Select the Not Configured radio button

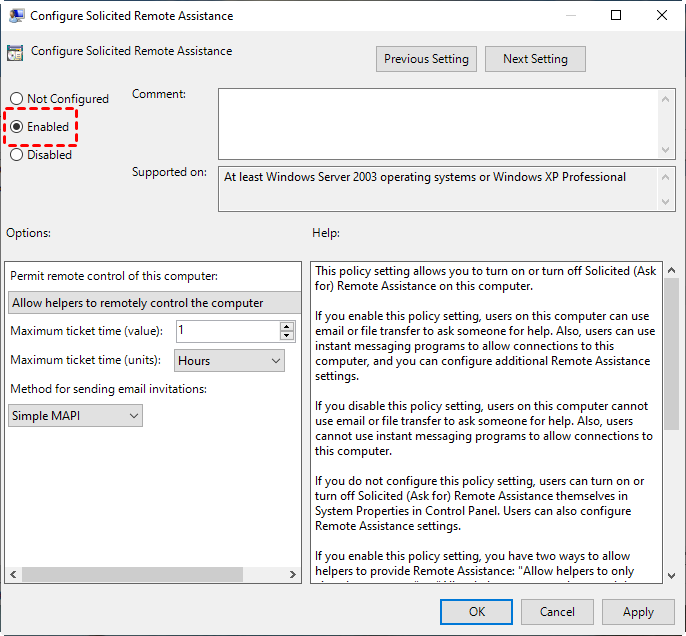point(17,99)
